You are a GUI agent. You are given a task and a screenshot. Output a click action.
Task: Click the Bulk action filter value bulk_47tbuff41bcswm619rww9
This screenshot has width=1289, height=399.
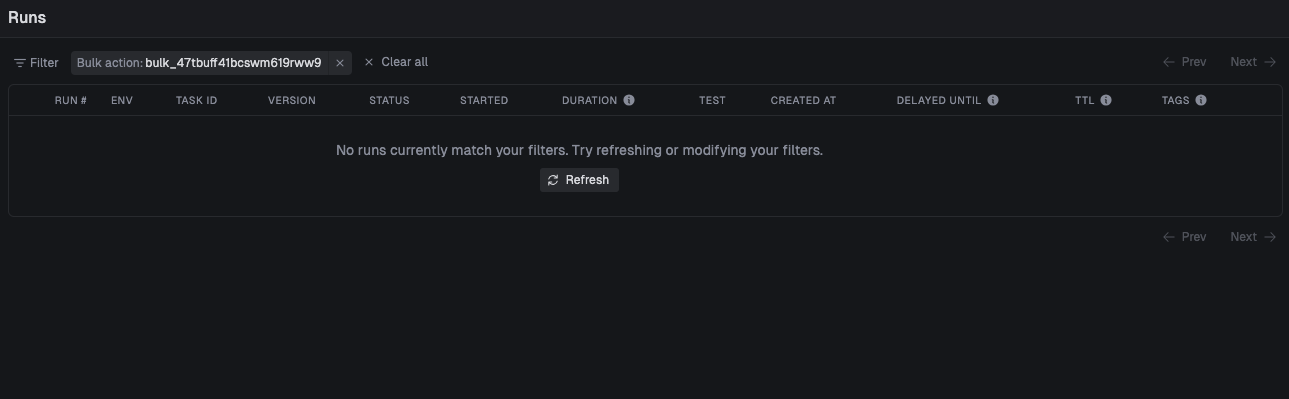tap(233, 62)
